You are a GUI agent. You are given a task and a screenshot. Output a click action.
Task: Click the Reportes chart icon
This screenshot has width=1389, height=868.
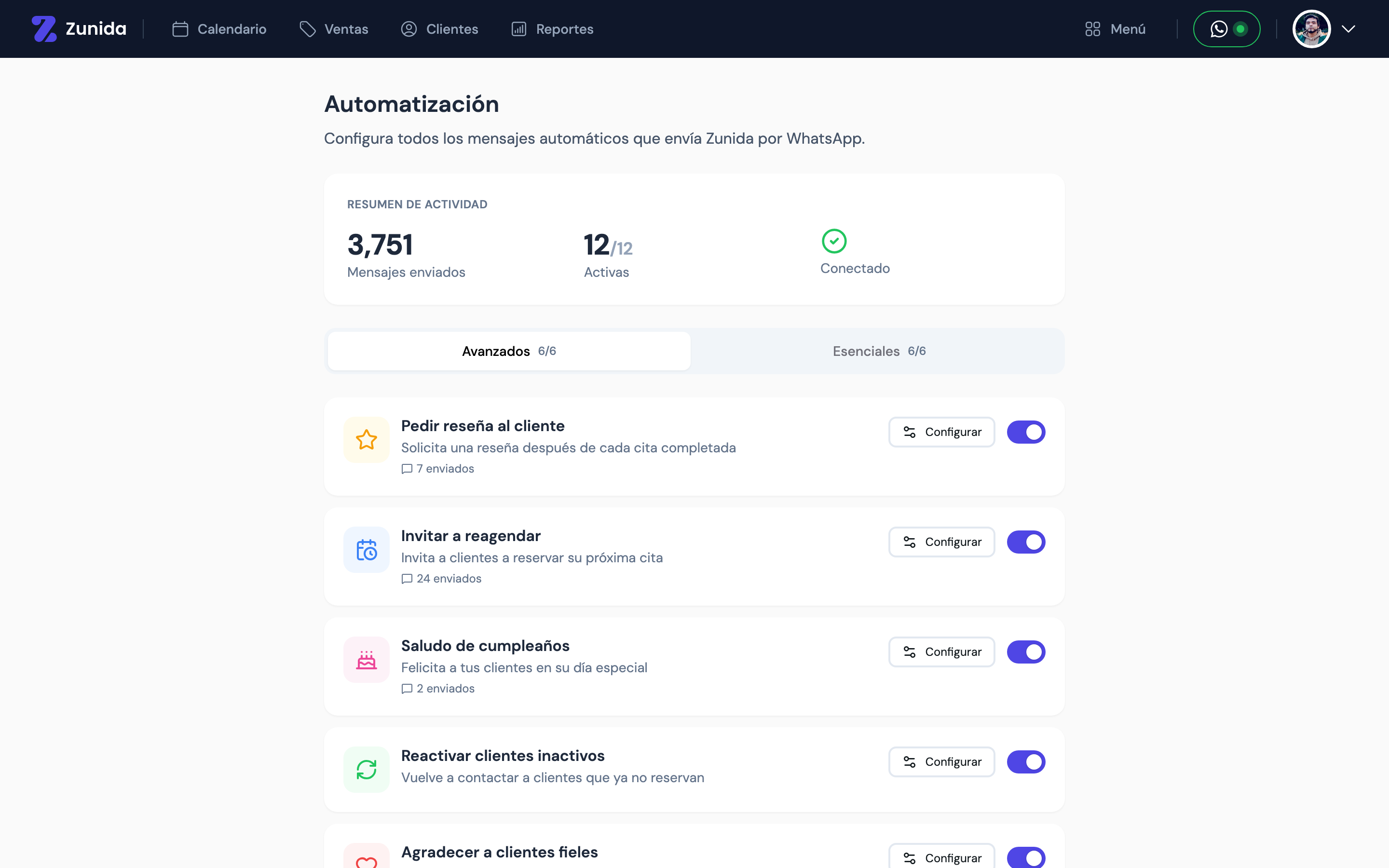[519, 29]
